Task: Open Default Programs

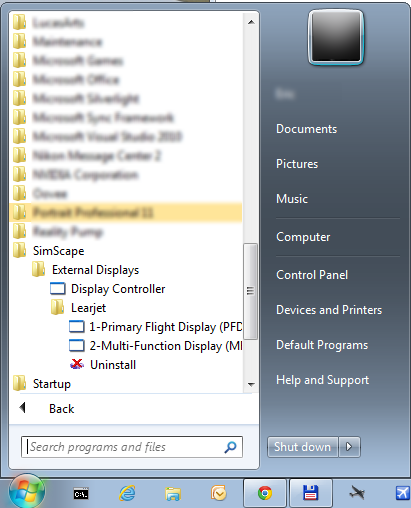Action: [322, 345]
